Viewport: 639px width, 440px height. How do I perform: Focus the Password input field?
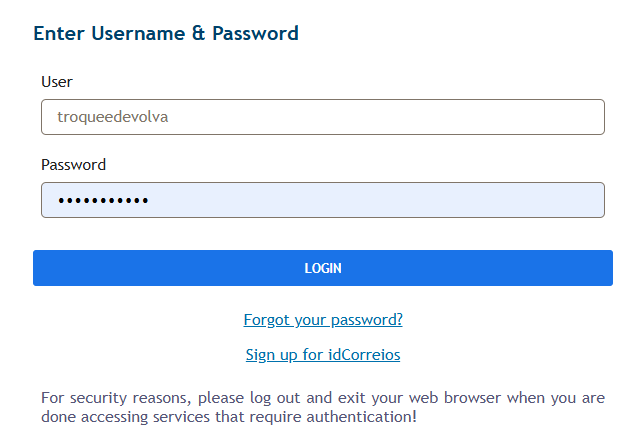[x=322, y=200]
